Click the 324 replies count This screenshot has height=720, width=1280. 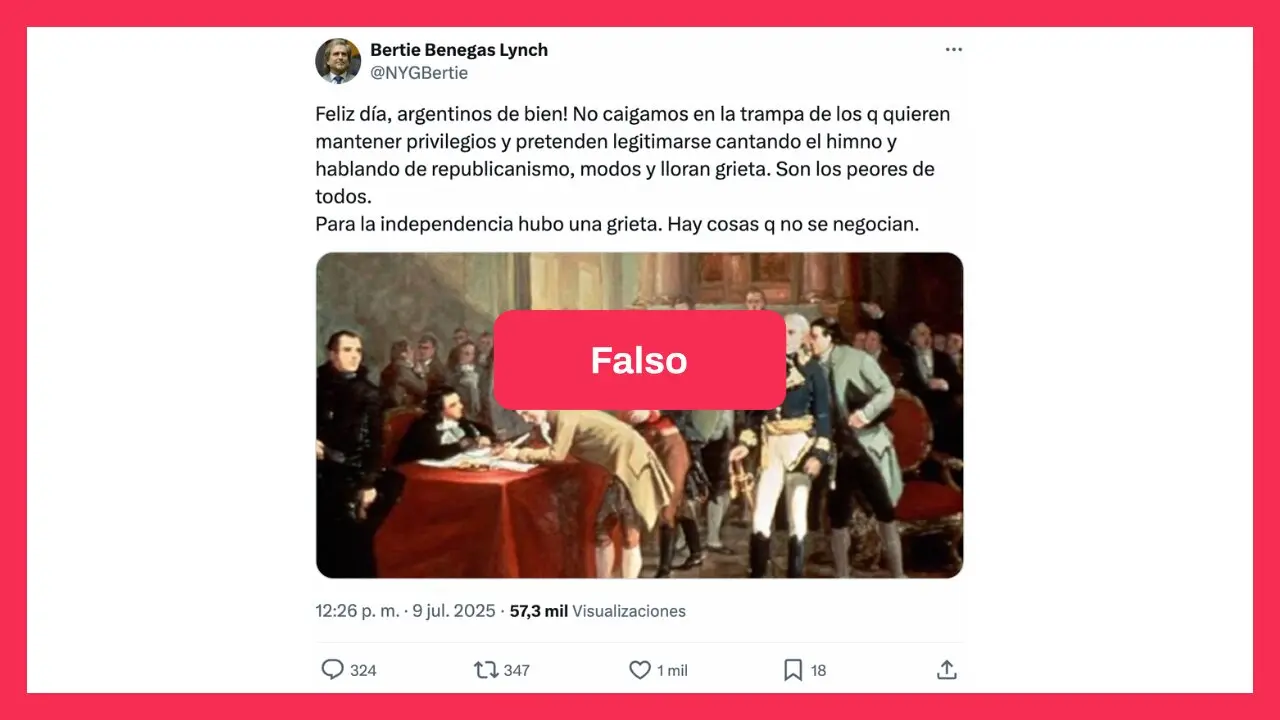click(363, 670)
